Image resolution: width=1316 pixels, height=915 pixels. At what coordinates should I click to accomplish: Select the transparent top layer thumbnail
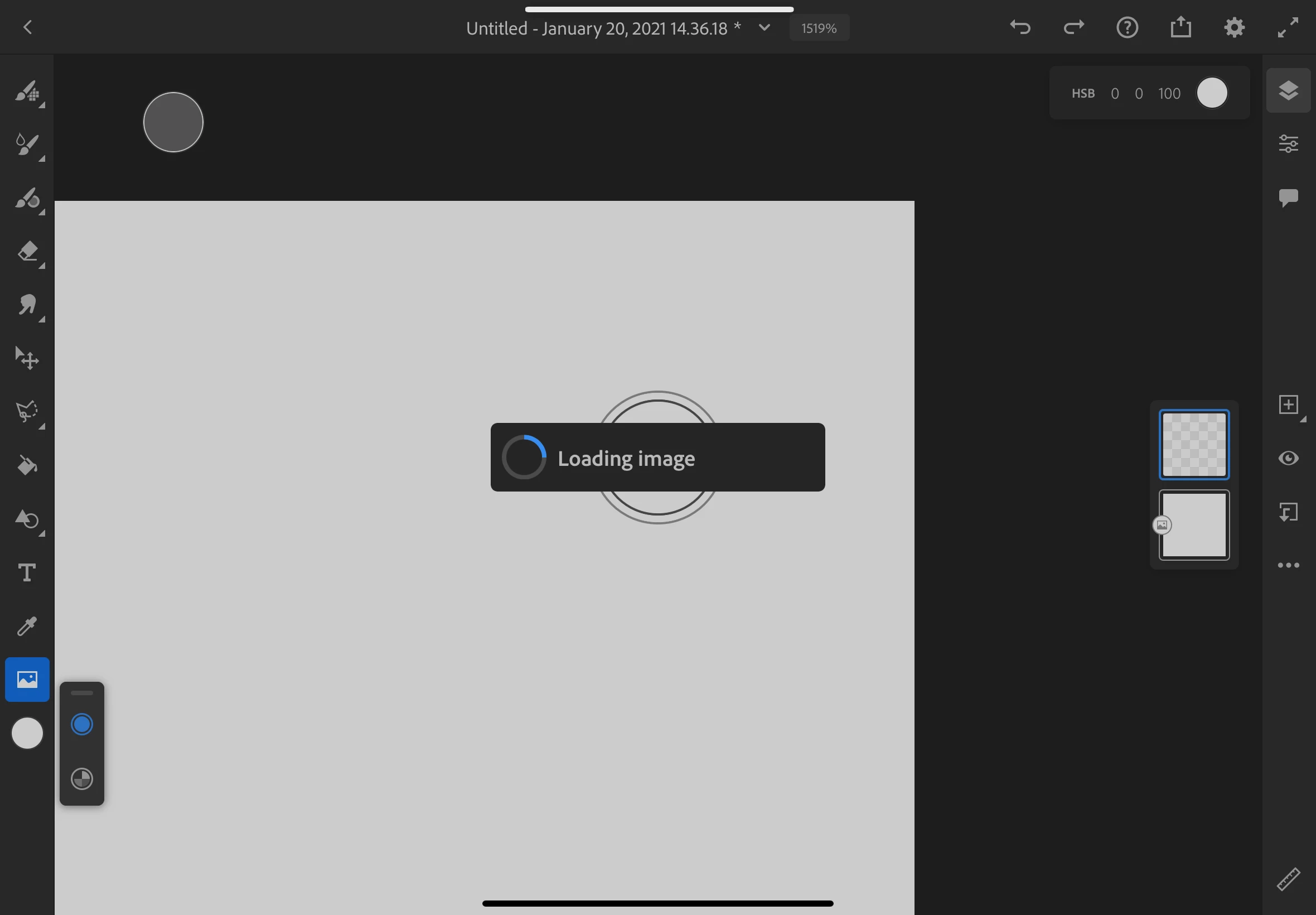(x=1194, y=445)
